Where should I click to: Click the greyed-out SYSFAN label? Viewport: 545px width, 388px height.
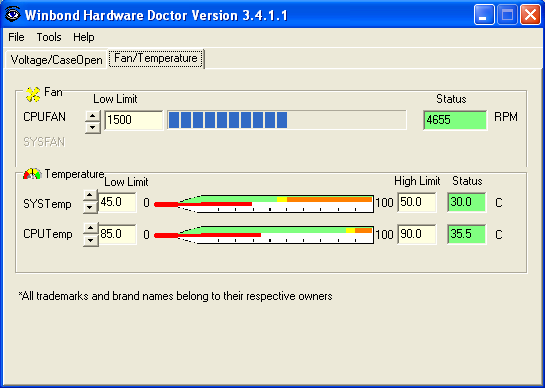point(44,142)
